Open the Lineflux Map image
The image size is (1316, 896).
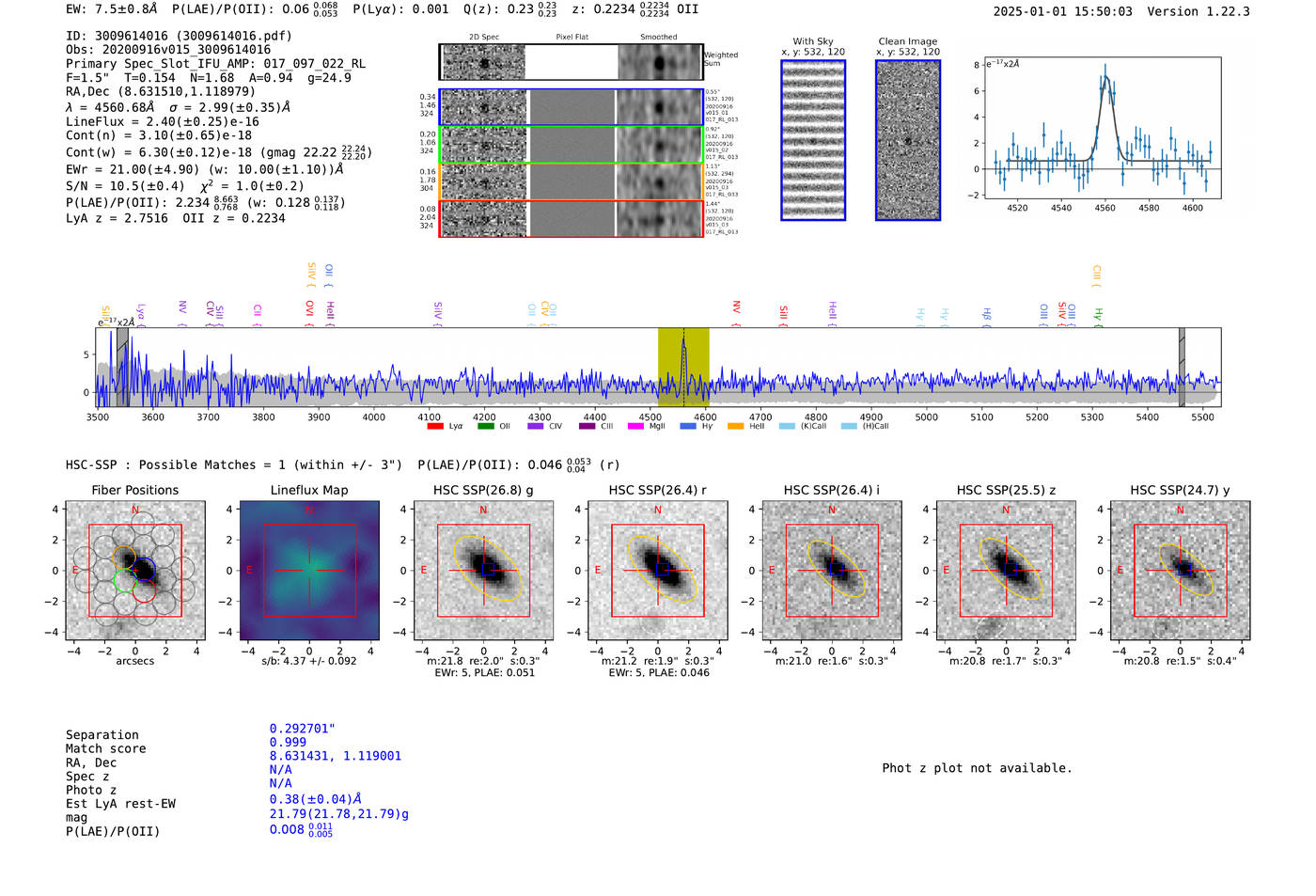click(x=309, y=571)
